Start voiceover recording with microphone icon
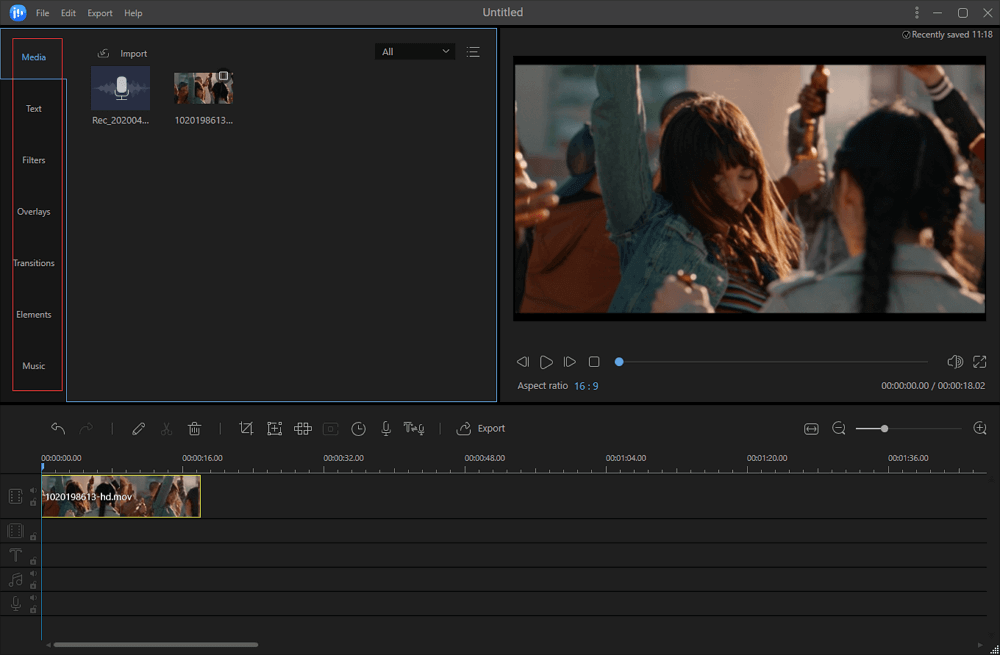 [386, 428]
